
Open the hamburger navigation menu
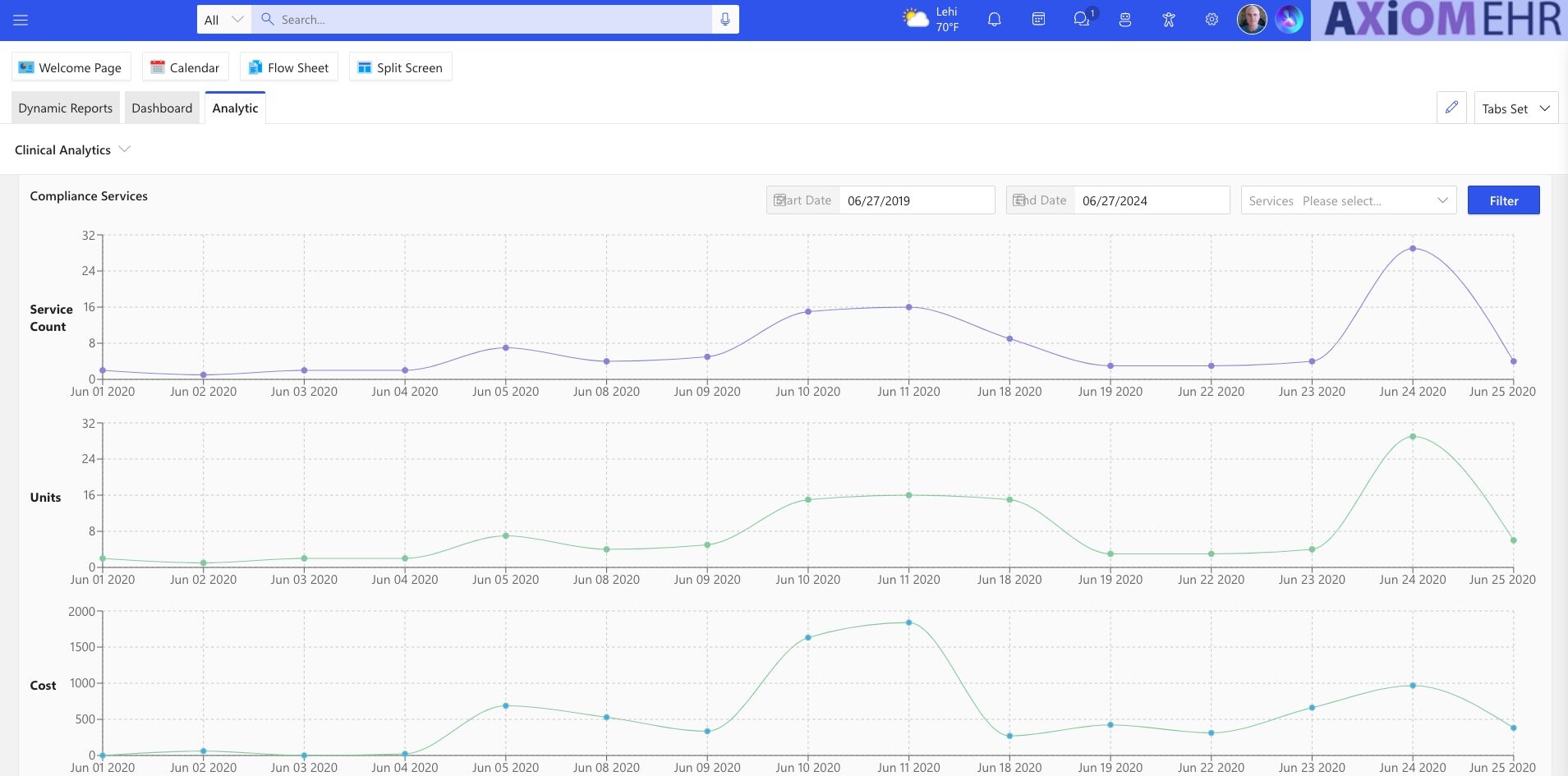(21, 20)
